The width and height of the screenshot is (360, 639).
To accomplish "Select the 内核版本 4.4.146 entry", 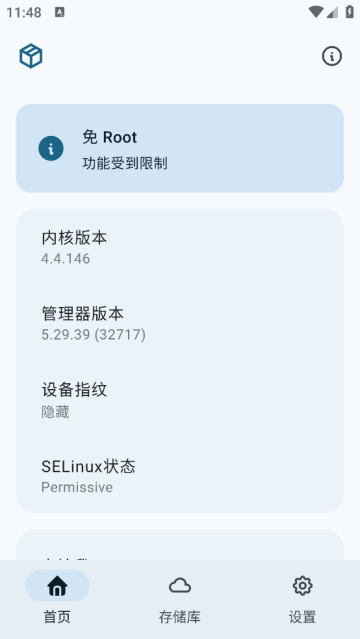I will pyautogui.click(x=180, y=247).
